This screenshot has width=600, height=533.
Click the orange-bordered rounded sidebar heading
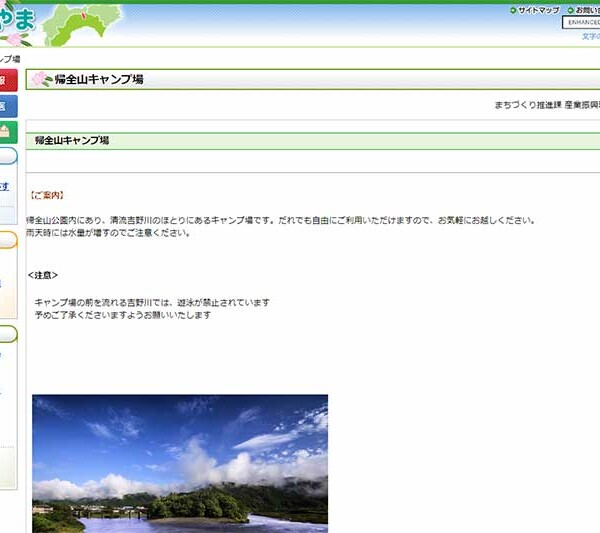click(x=8, y=240)
